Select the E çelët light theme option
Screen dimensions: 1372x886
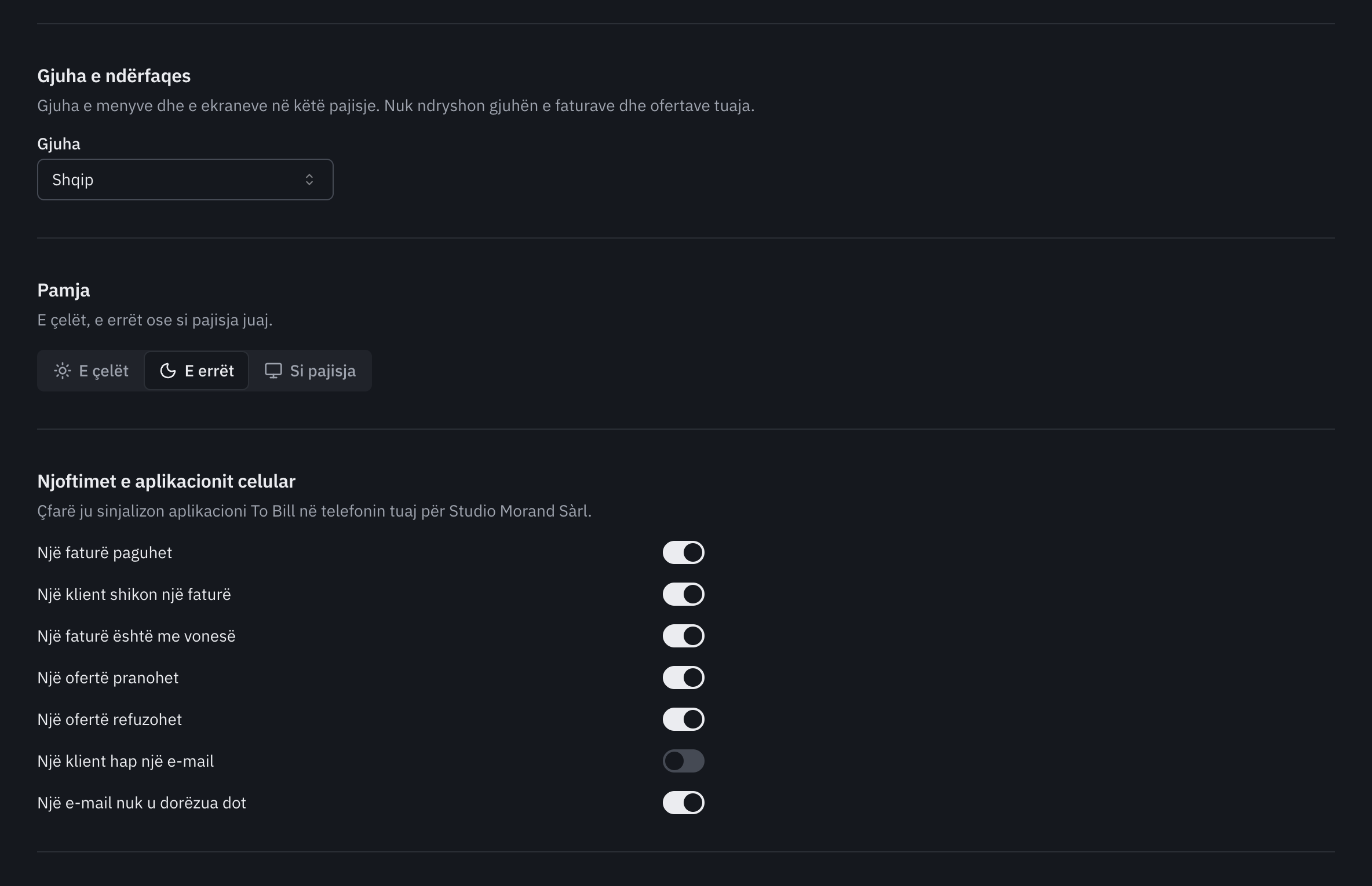(92, 371)
